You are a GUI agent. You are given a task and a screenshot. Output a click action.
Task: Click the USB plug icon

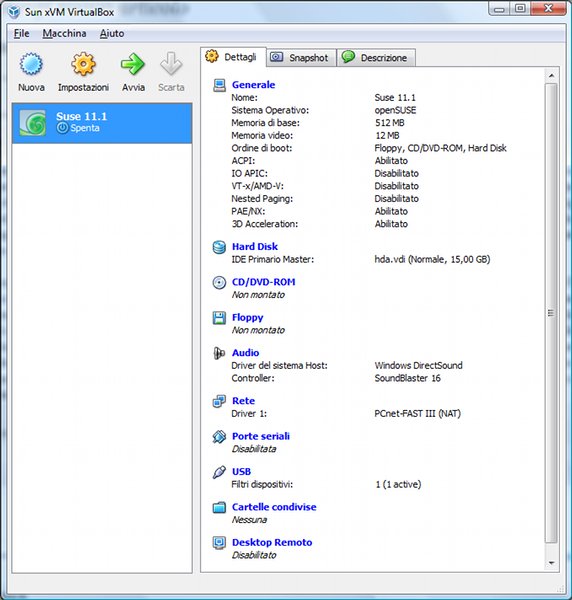tap(219, 472)
